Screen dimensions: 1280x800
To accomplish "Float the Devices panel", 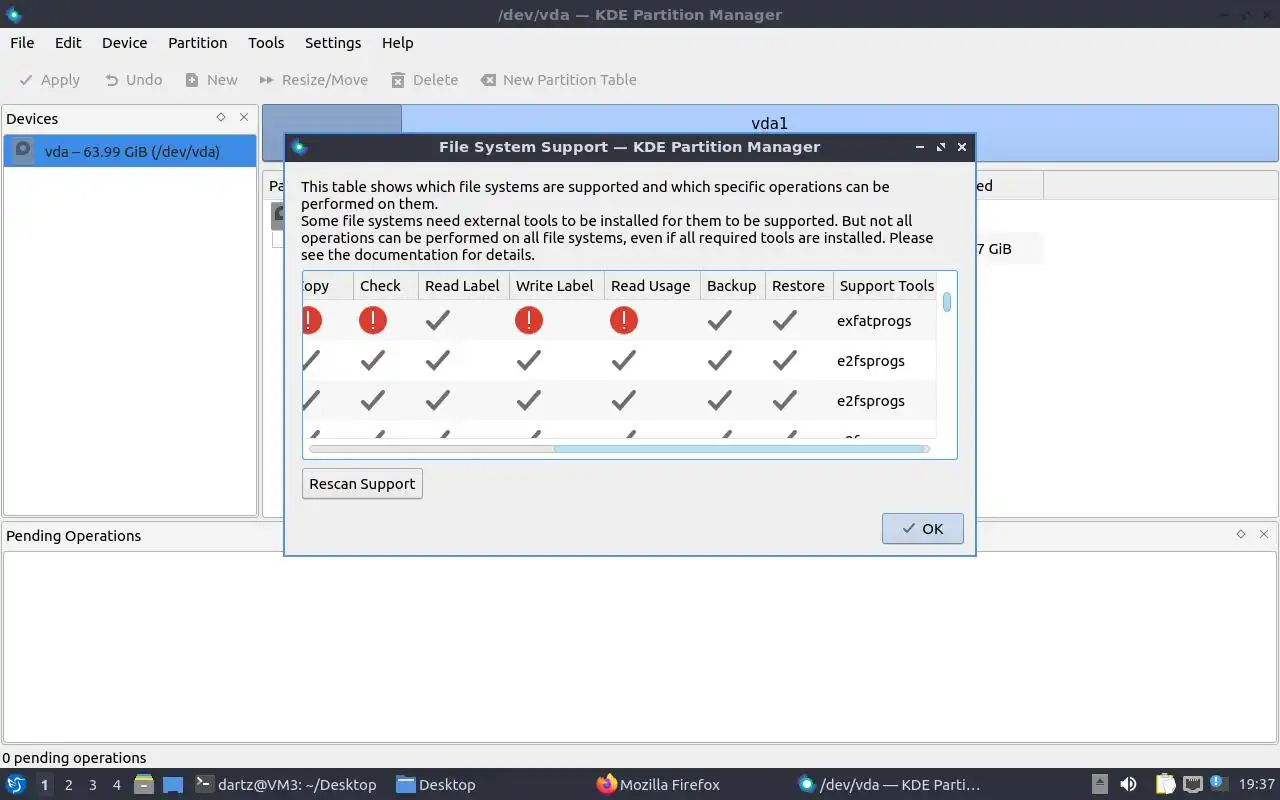I will click(221, 117).
